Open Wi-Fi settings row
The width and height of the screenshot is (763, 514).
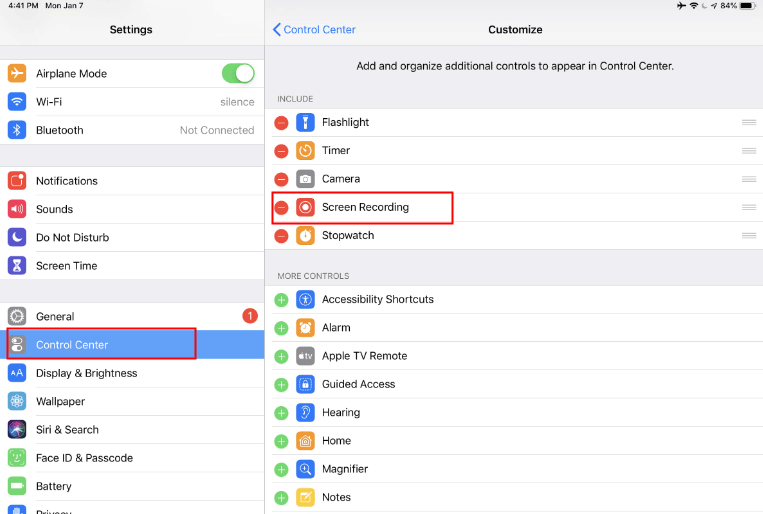pos(132,102)
